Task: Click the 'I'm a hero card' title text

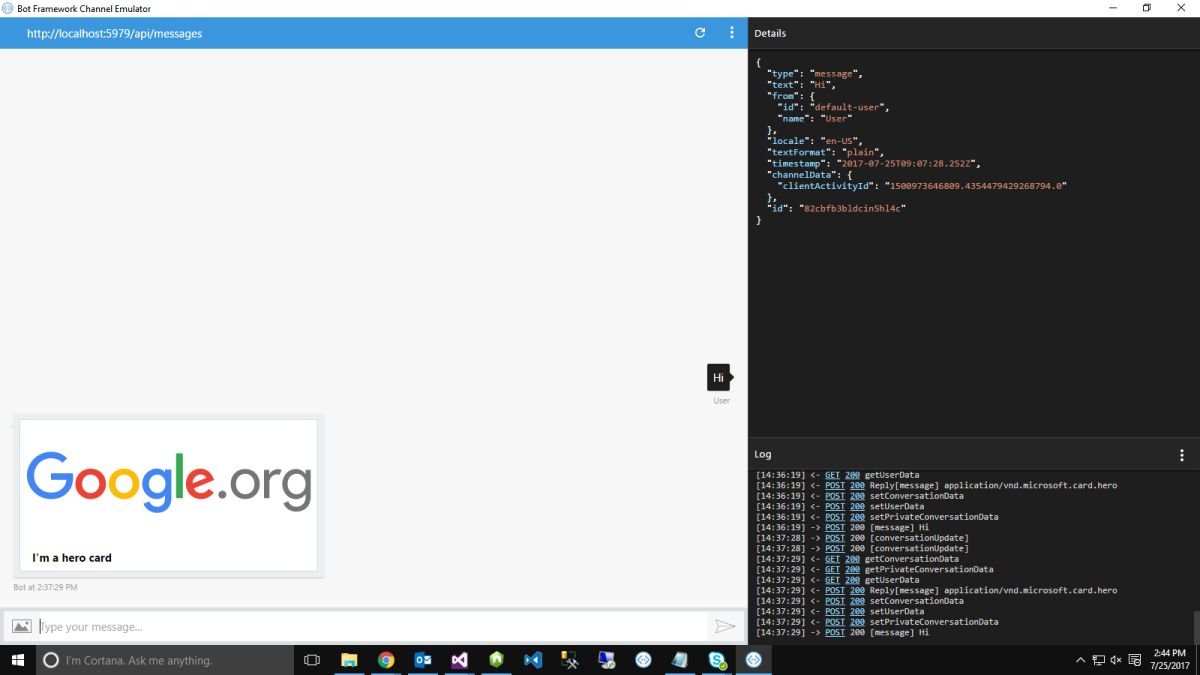Action: click(x=72, y=558)
